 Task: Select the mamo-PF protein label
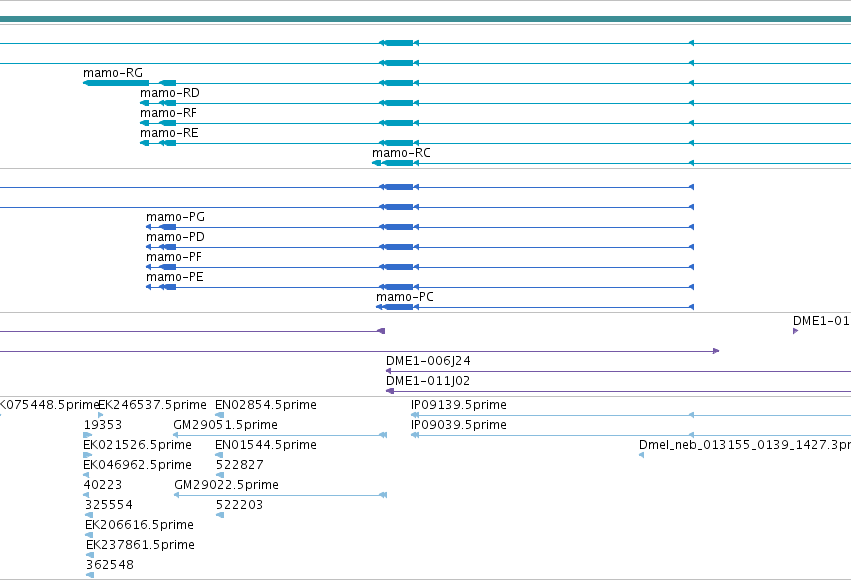point(174,257)
